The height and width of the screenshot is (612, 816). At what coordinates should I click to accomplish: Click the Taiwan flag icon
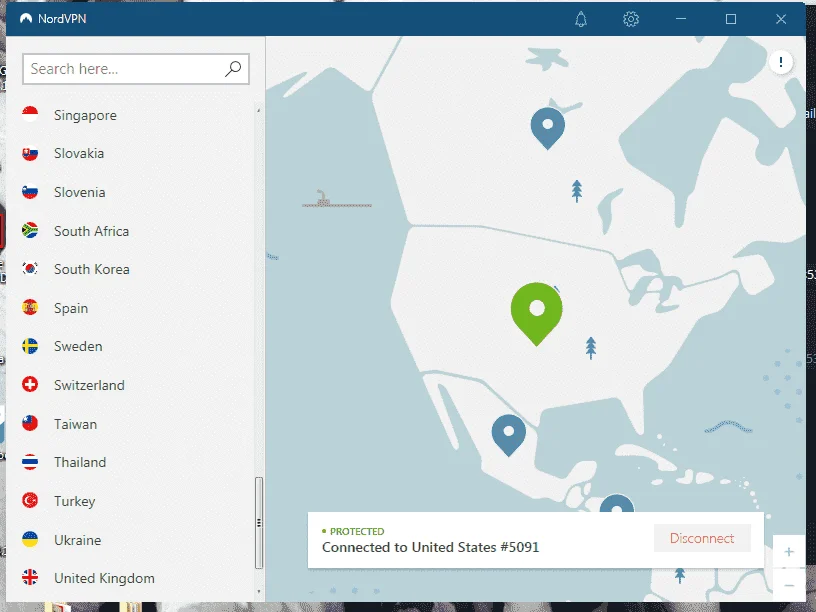(30, 423)
